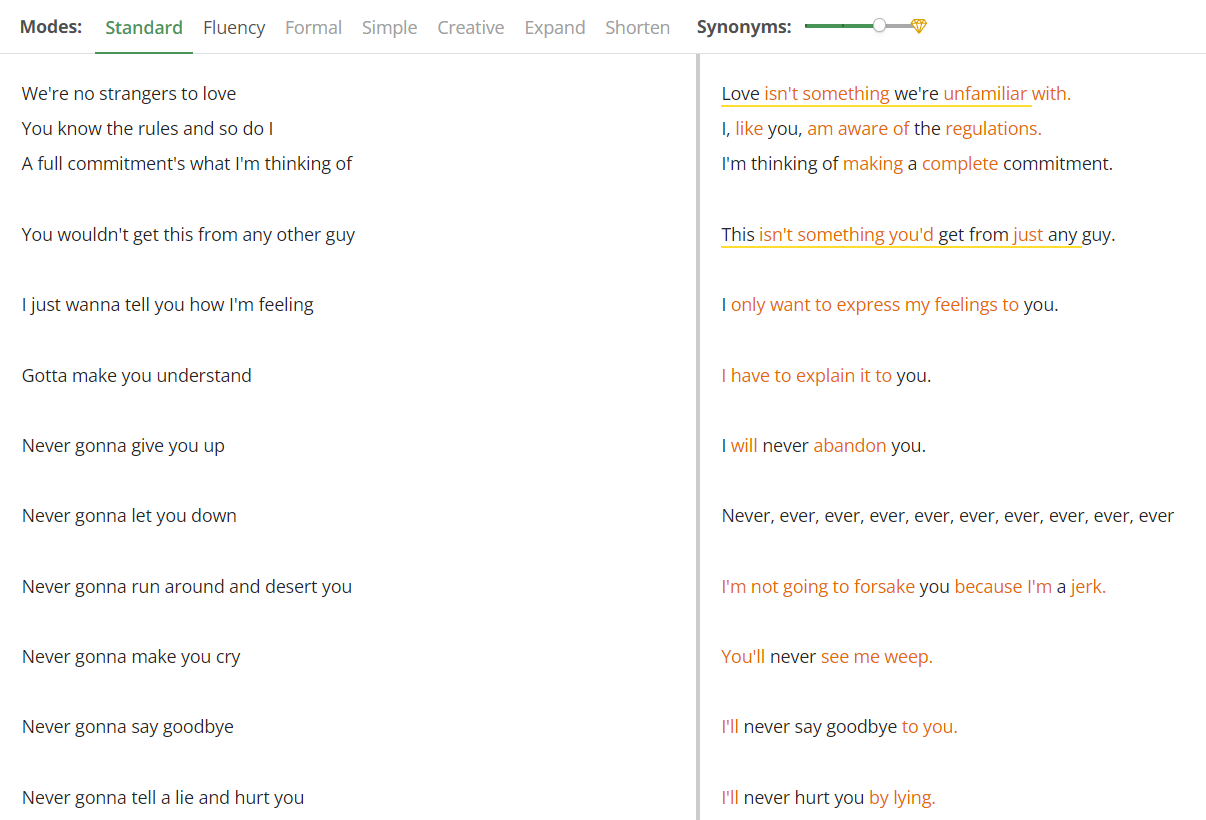Click input line 'I just wanna tell you how I'm feeling'
1206x820 pixels.
click(168, 304)
